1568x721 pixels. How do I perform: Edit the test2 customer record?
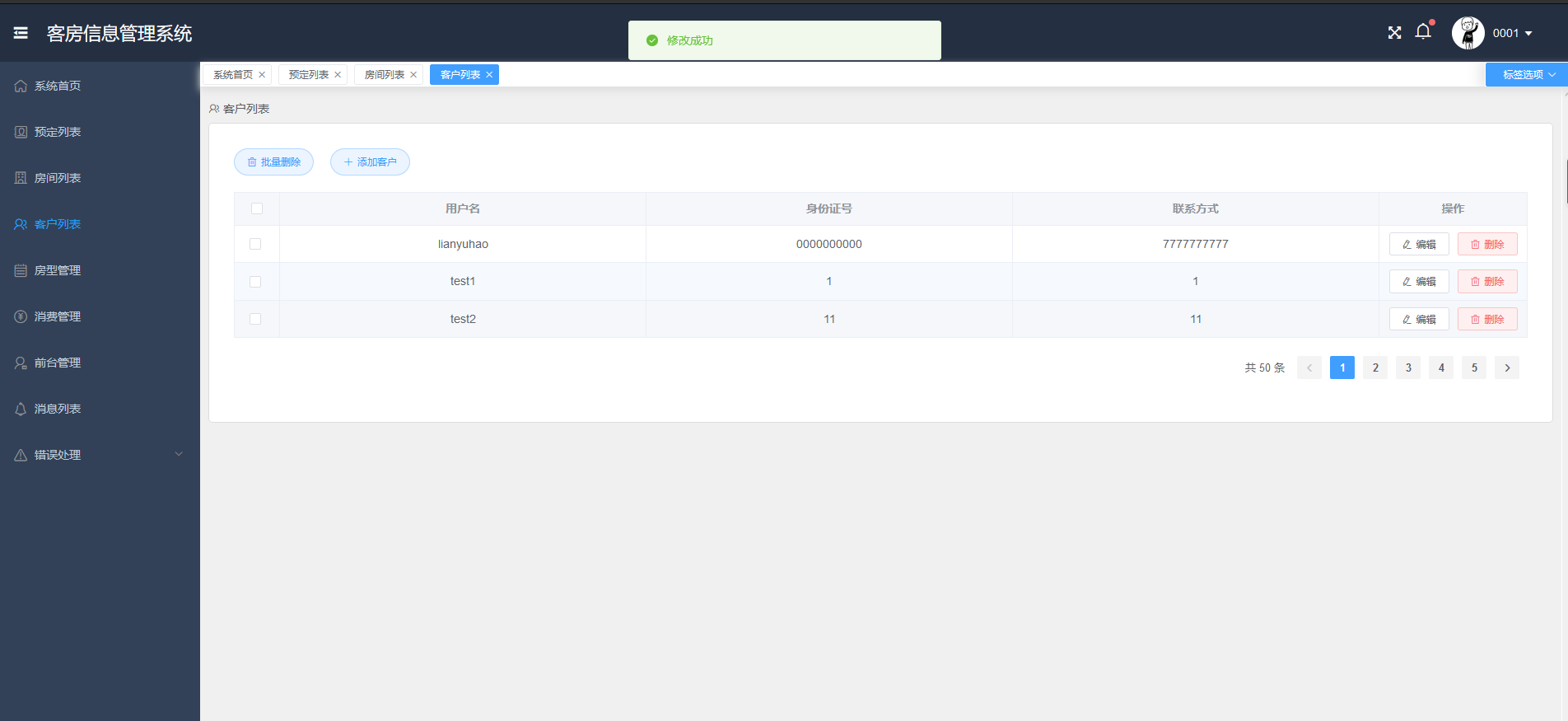[1419, 319]
